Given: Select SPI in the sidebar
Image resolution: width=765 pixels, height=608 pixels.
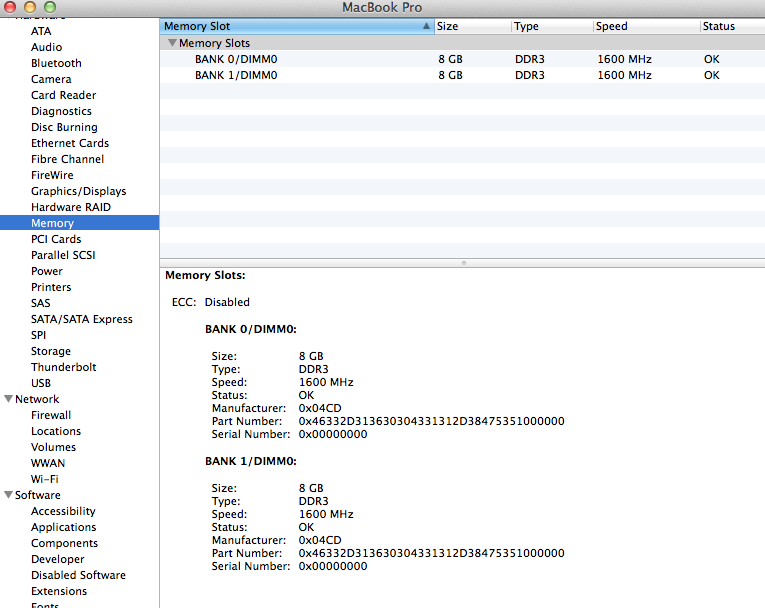Looking at the screenshot, I should [38, 335].
